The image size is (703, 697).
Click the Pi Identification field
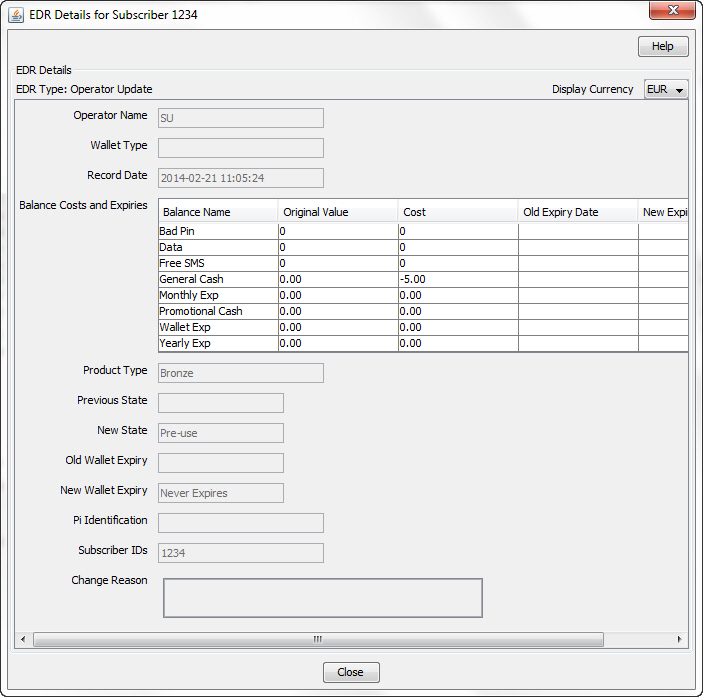click(x=241, y=523)
